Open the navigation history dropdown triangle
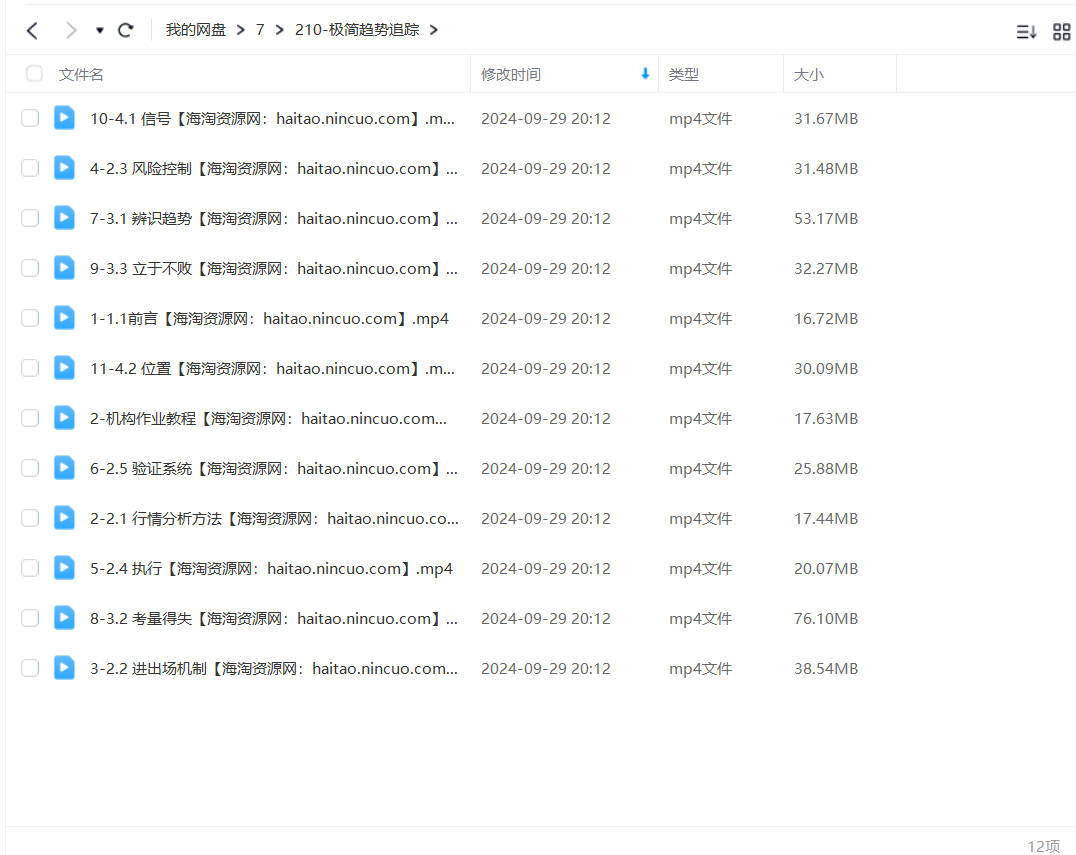The height and width of the screenshot is (855, 1076). pyautogui.click(x=100, y=30)
